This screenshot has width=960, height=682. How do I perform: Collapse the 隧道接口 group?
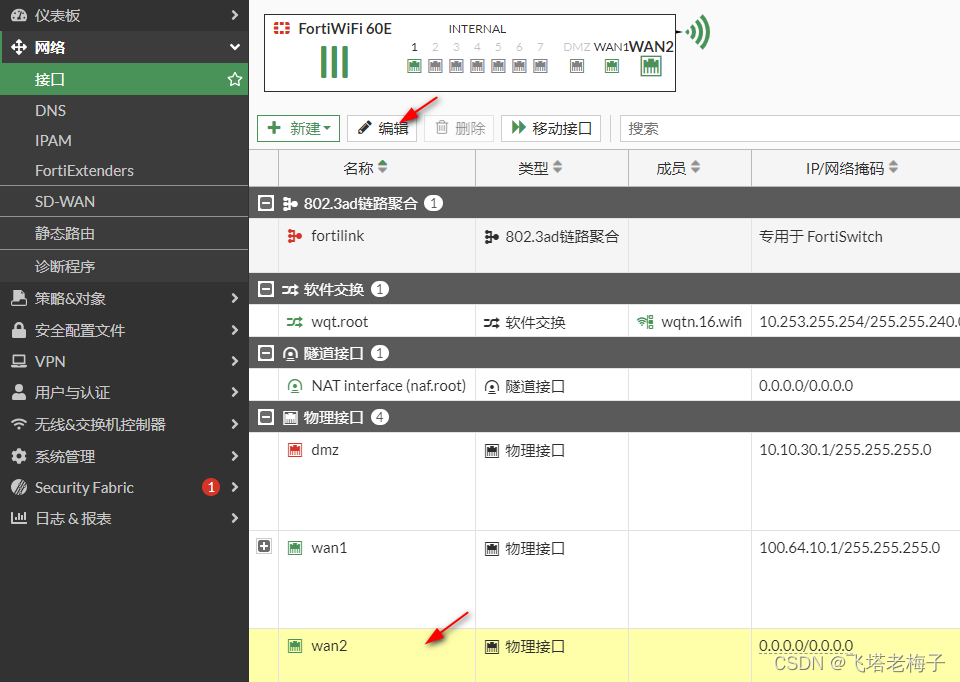click(x=266, y=353)
